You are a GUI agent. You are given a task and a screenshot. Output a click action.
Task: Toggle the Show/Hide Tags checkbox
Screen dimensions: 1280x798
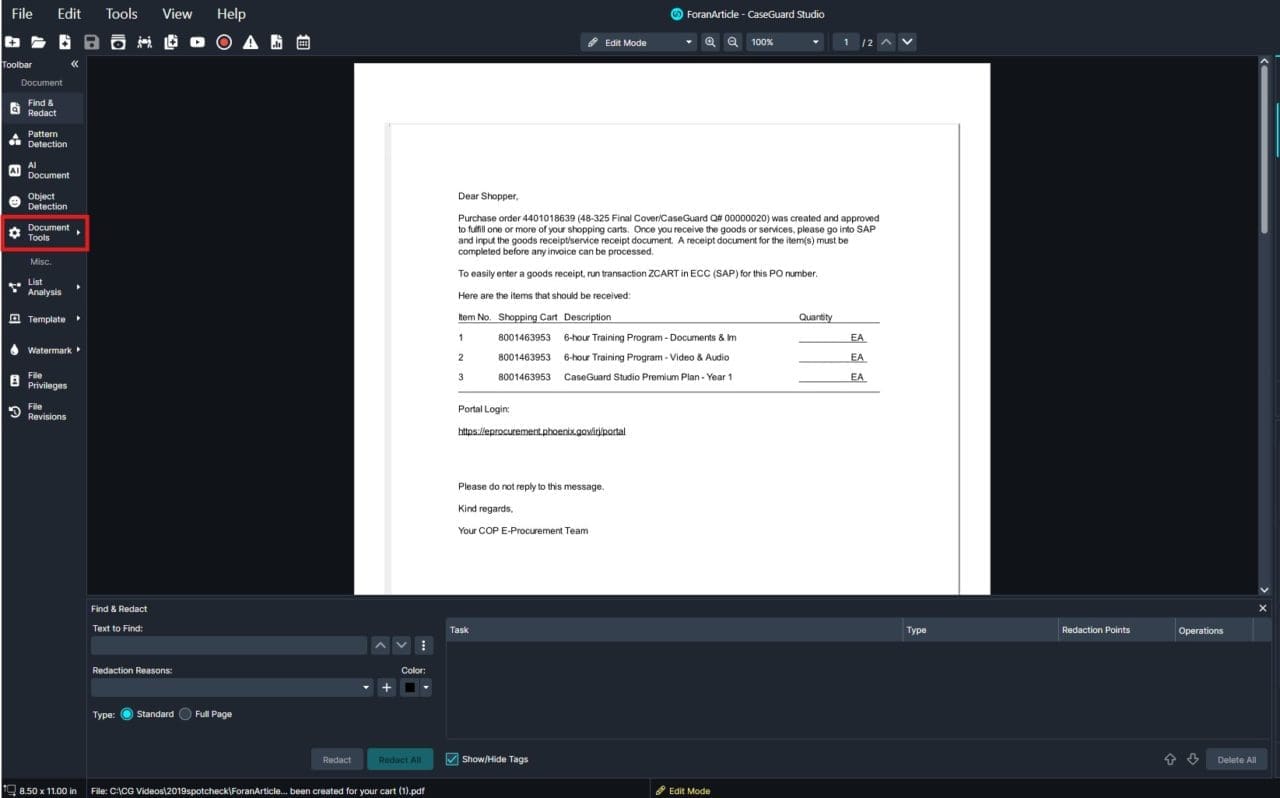tap(452, 759)
